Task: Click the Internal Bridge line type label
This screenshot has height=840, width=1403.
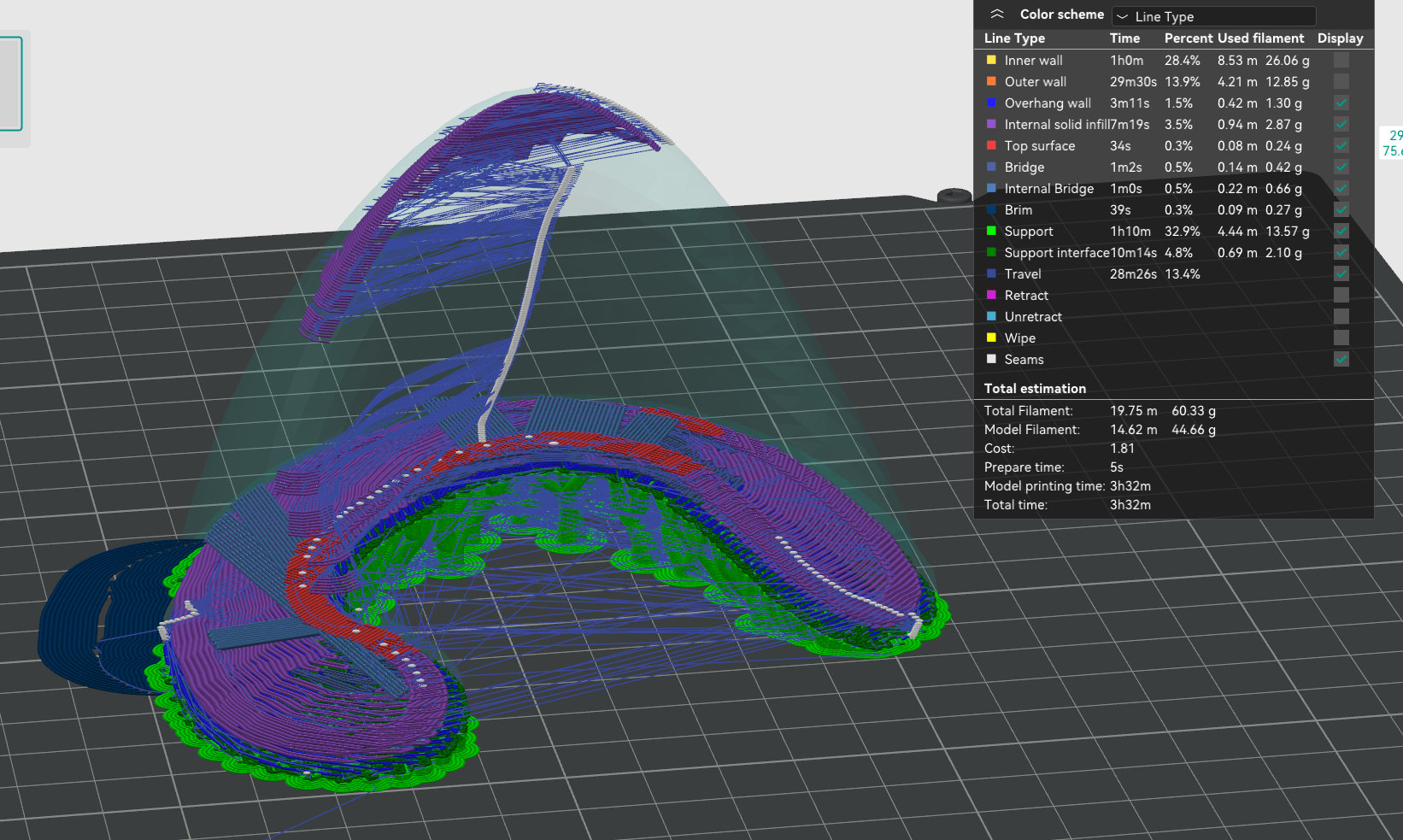Action: pos(1048,189)
